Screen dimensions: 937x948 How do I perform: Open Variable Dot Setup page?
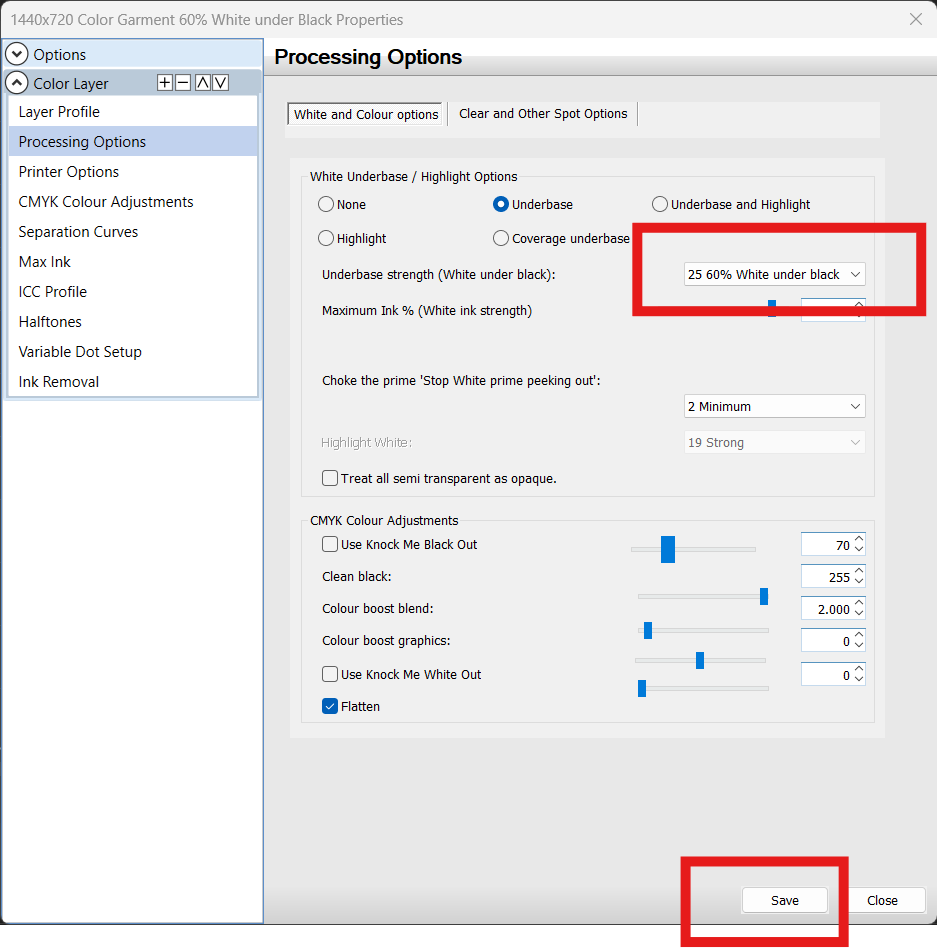pos(133,352)
